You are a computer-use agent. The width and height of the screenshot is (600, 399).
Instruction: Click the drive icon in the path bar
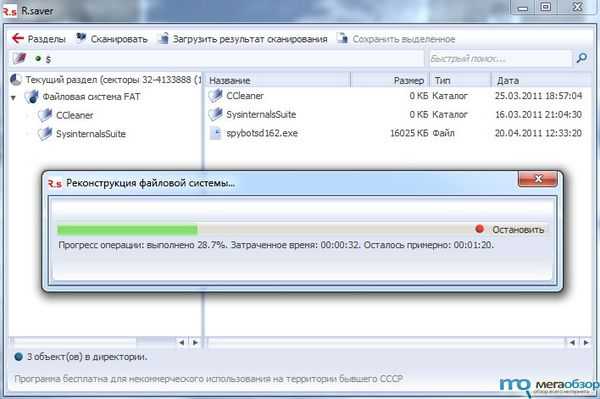(20, 59)
